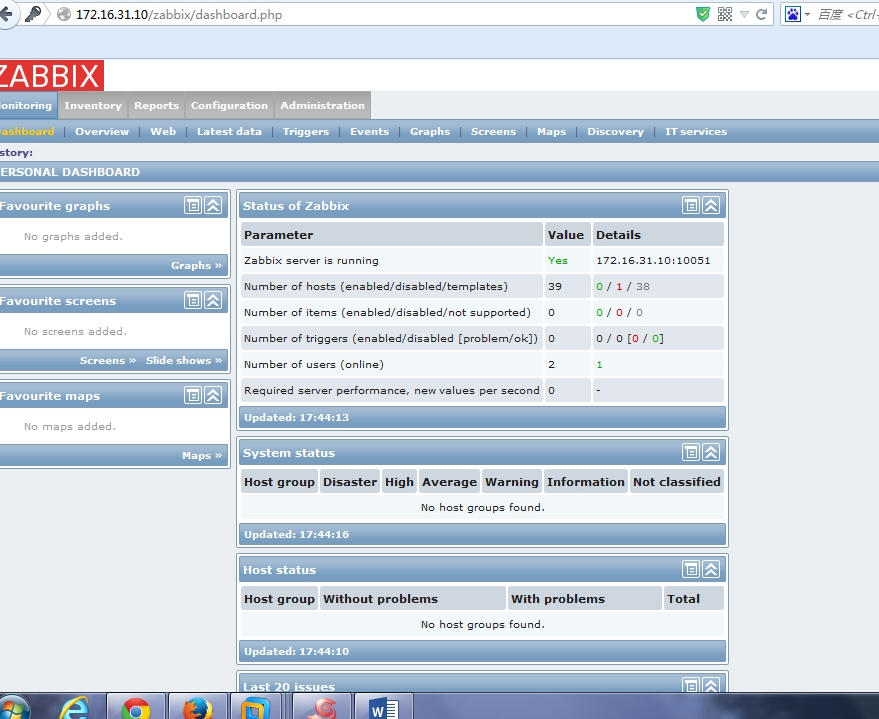Screen dimensions: 879x719
Task: Open the Baidu search engine selector
Action: (x=797, y=14)
